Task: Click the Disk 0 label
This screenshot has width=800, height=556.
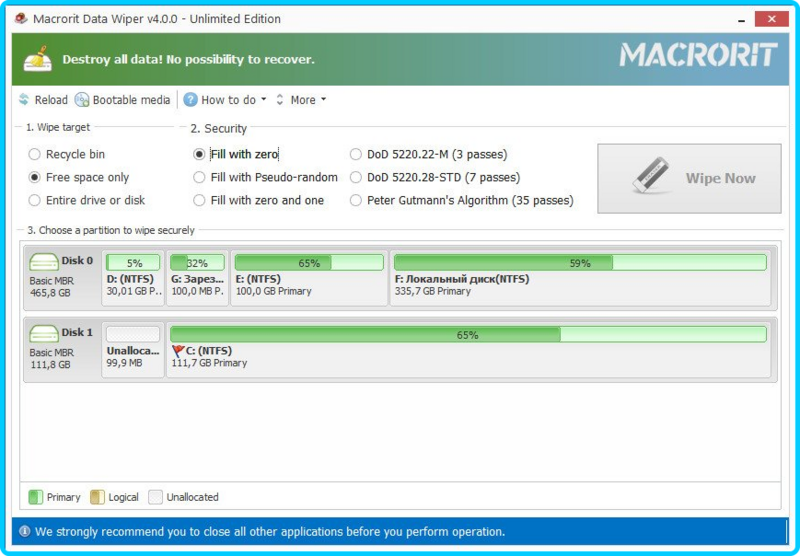Action: (x=77, y=261)
